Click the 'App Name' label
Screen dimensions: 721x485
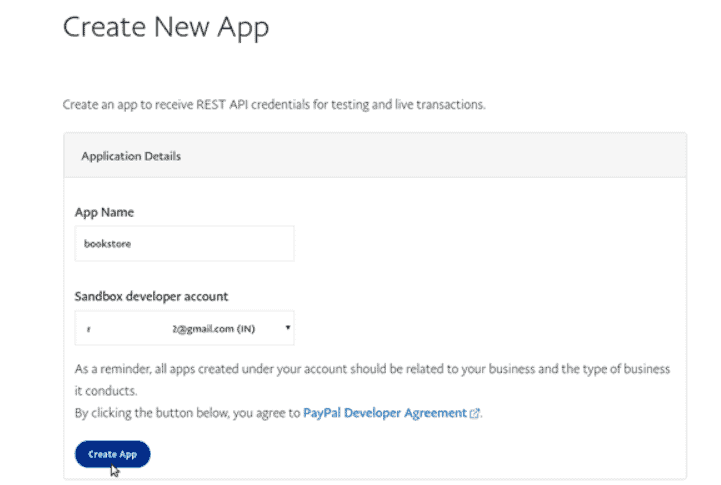point(104,212)
